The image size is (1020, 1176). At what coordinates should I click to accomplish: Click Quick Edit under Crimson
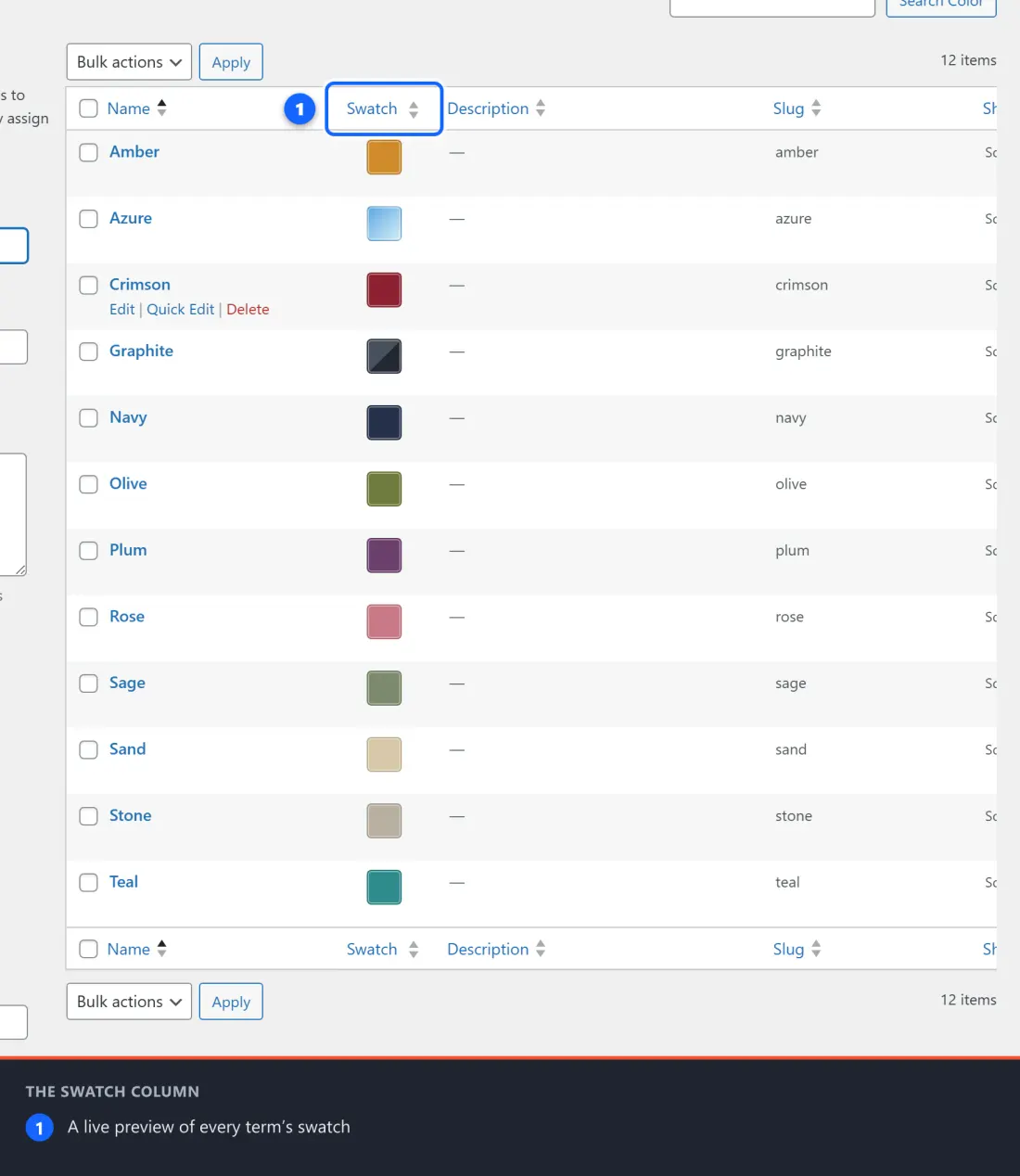pyautogui.click(x=180, y=310)
